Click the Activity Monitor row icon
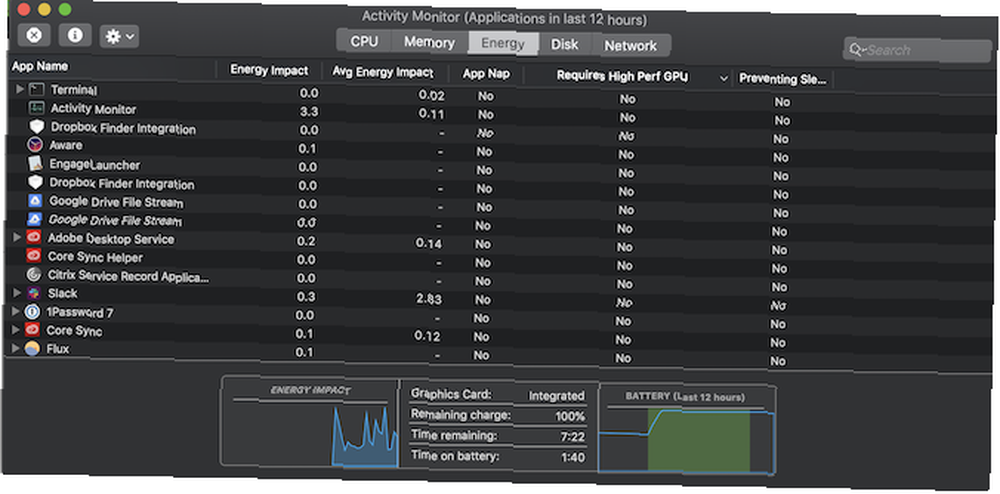The width and height of the screenshot is (1000, 494). [x=36, y=108]
